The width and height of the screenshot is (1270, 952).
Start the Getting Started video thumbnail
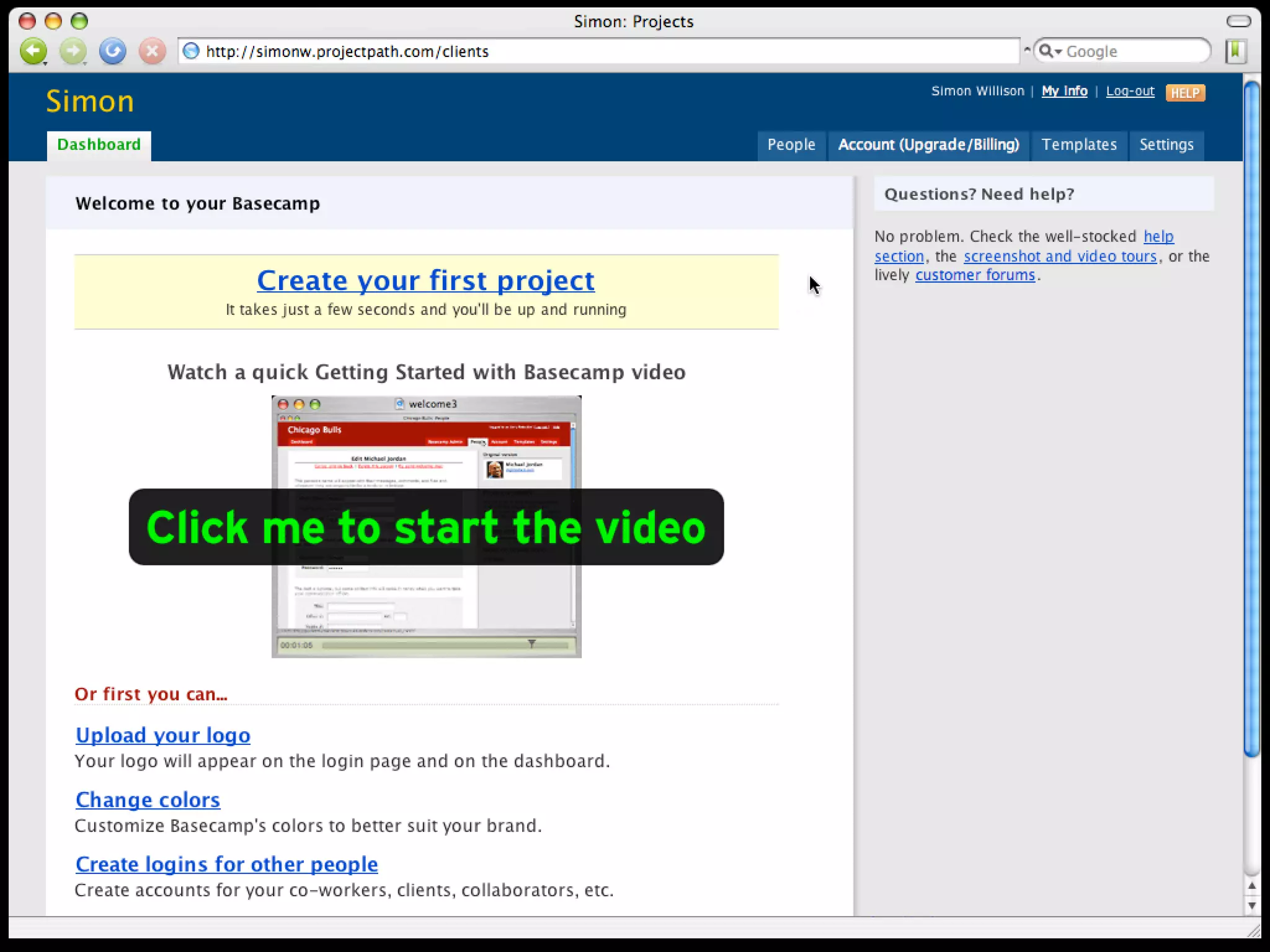coord(426,527)
